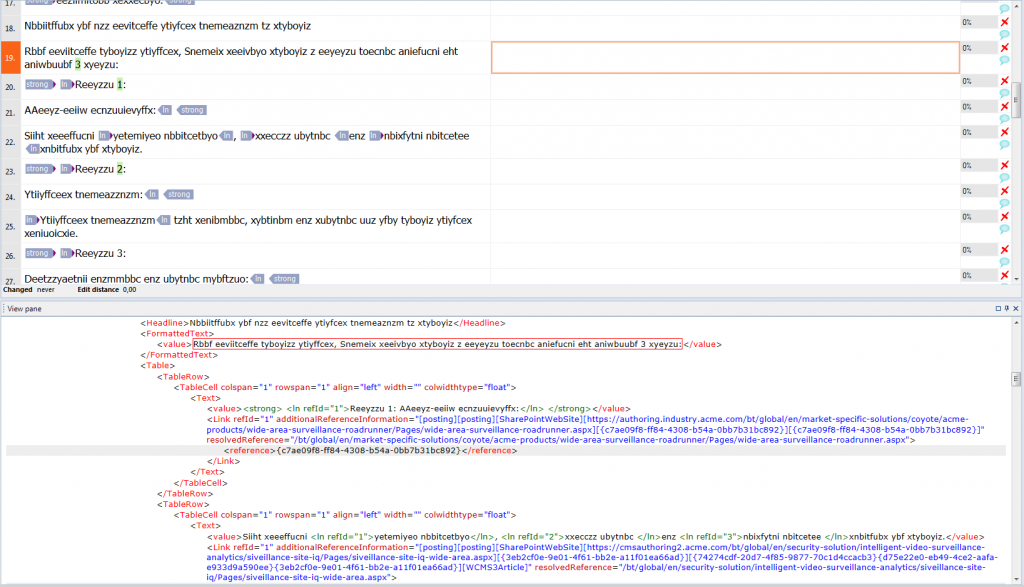The width and height of the screenshot is (1024, 587).
Task: Close the View pane with its X icon
Action: tap(1016, 308)
